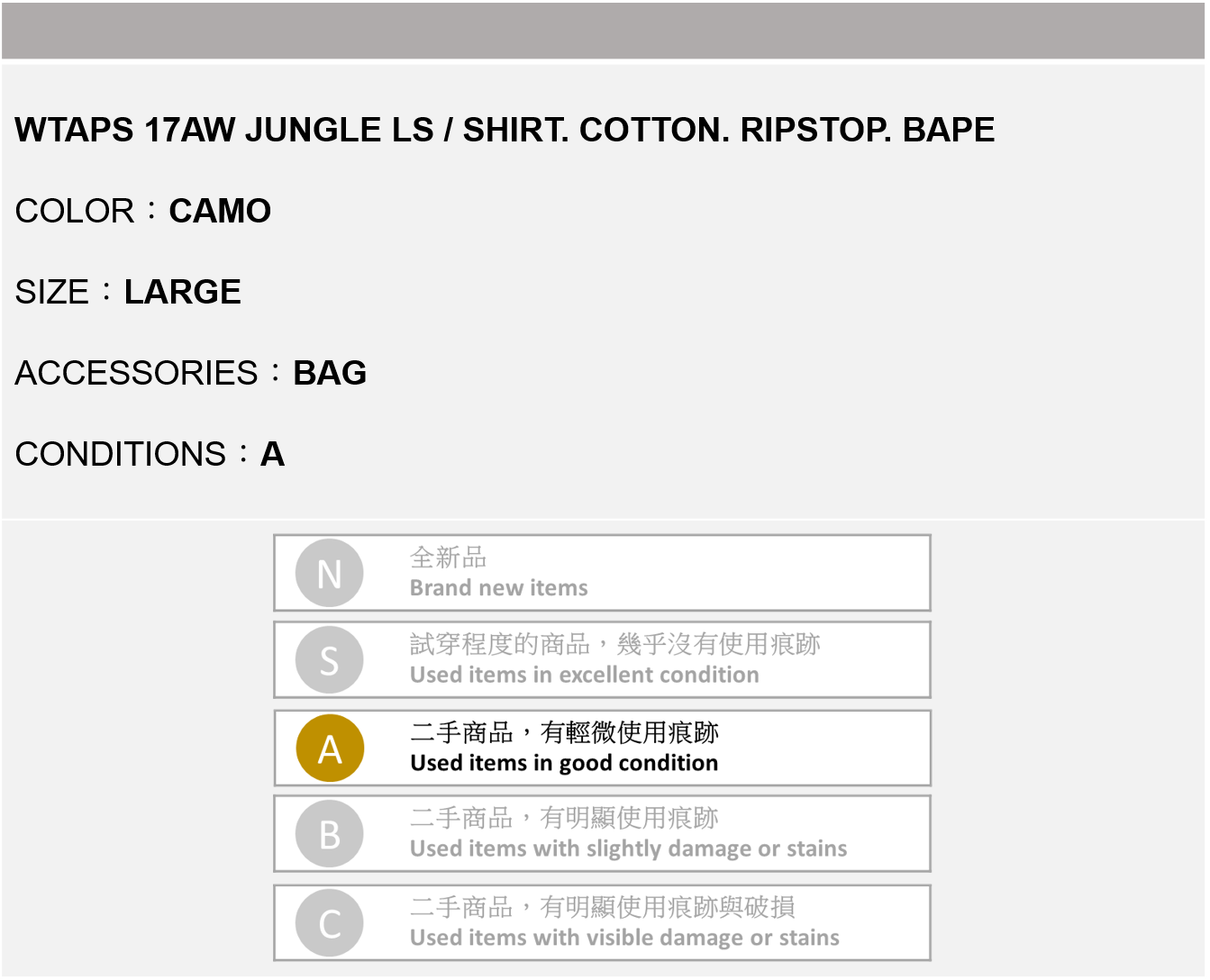Image resolution: width=1210 pixels, height=980 pixels.
Task: Click the gray B condition circle
Action: 330,834
